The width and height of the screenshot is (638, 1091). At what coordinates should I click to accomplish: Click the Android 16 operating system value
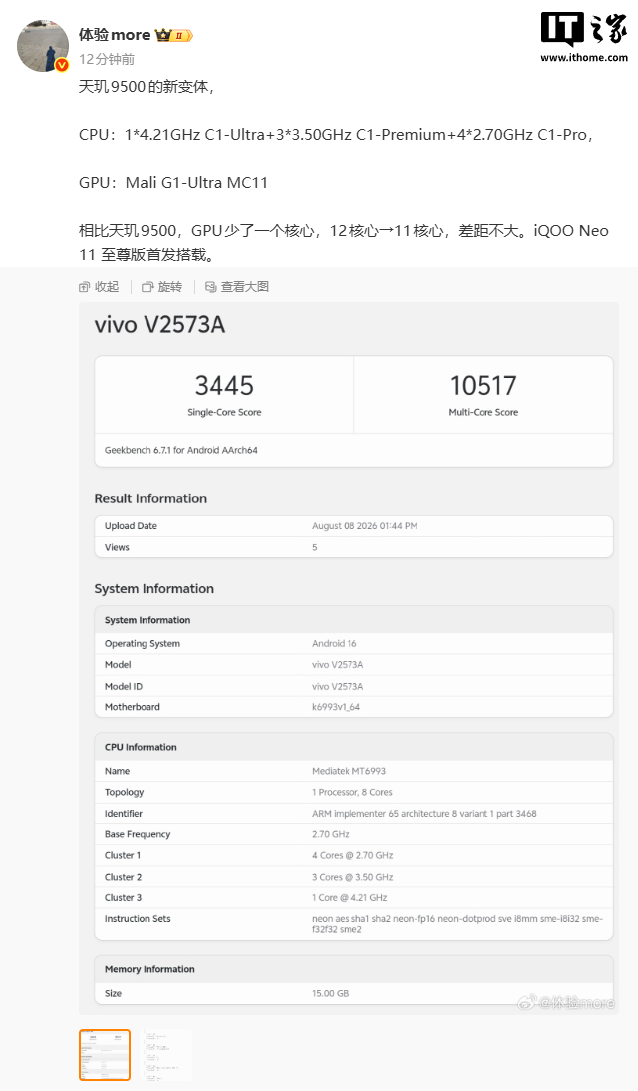(x=334, y=644)
